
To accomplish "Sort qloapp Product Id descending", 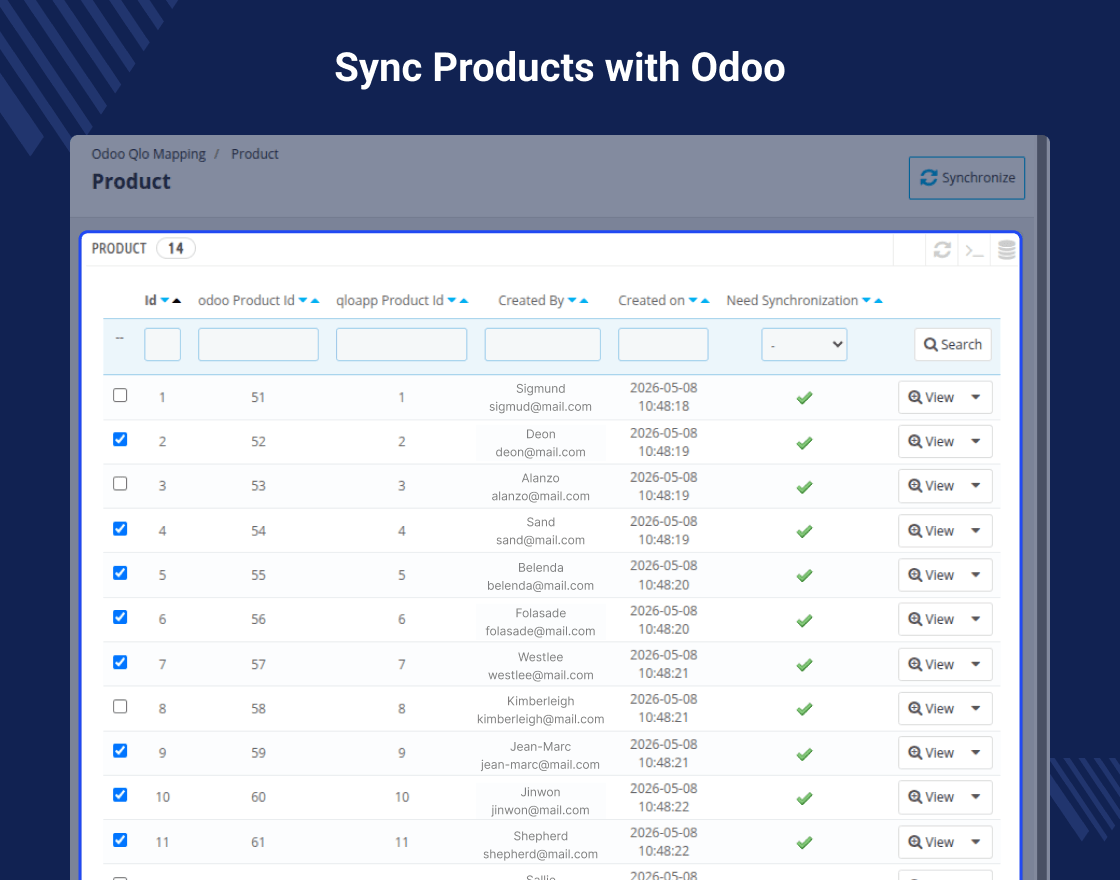I will click(451, 301).
